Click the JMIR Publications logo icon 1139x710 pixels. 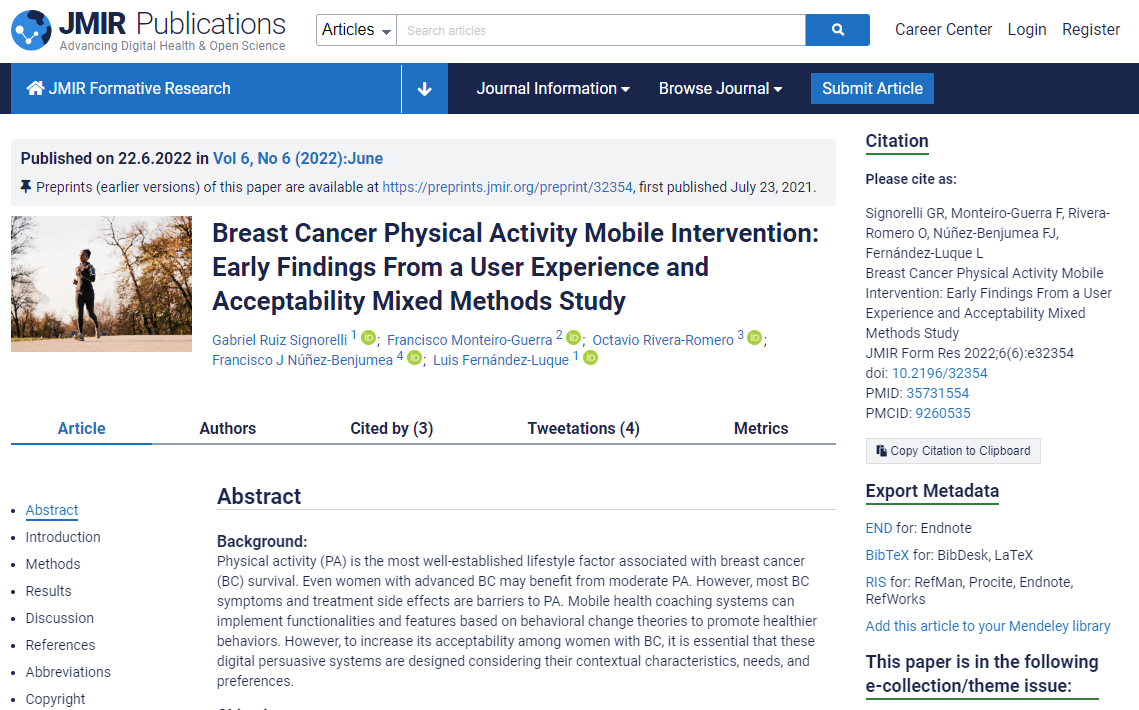(31, 31)
